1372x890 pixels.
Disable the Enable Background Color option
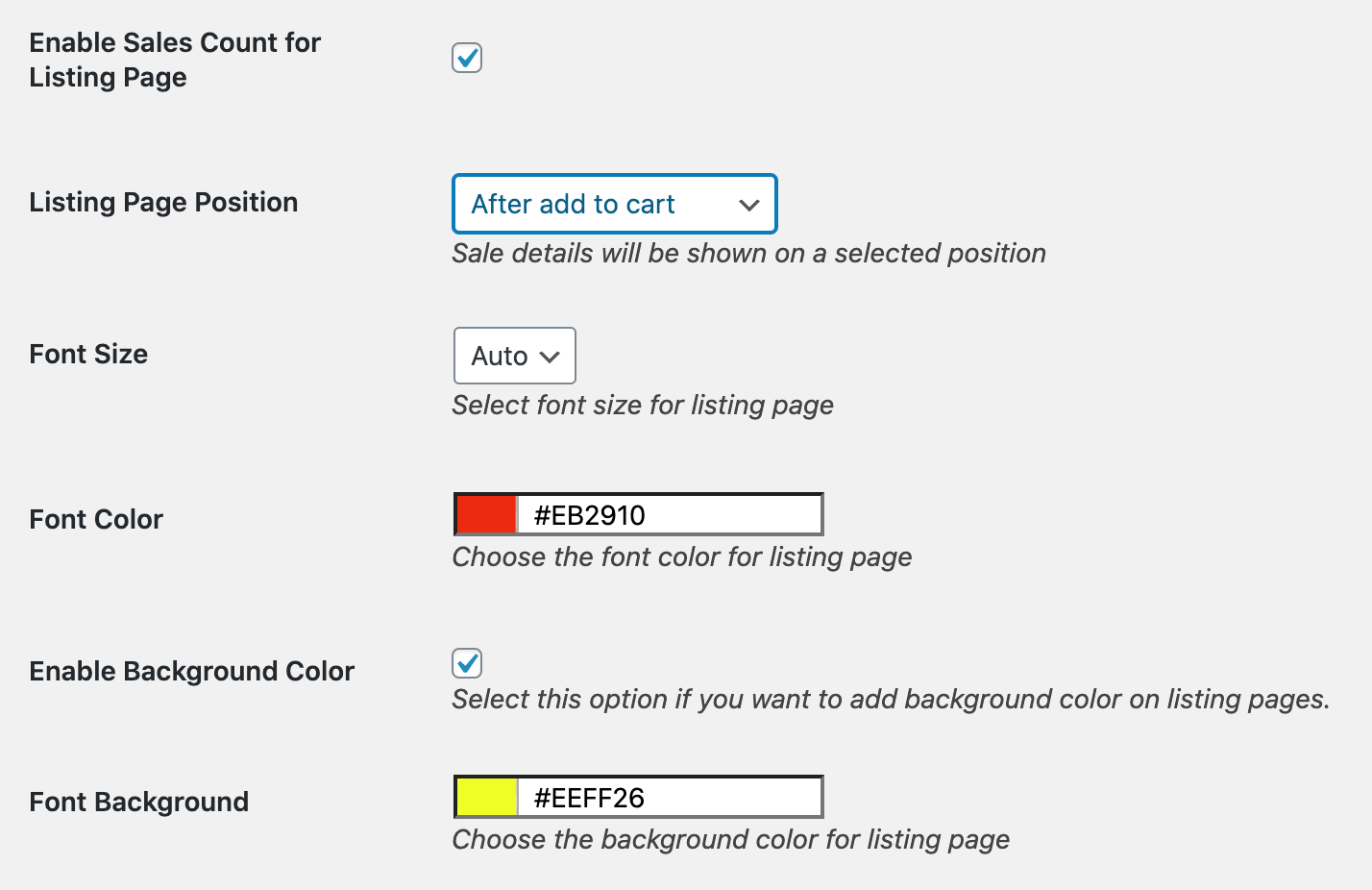(x=467, y=663)
